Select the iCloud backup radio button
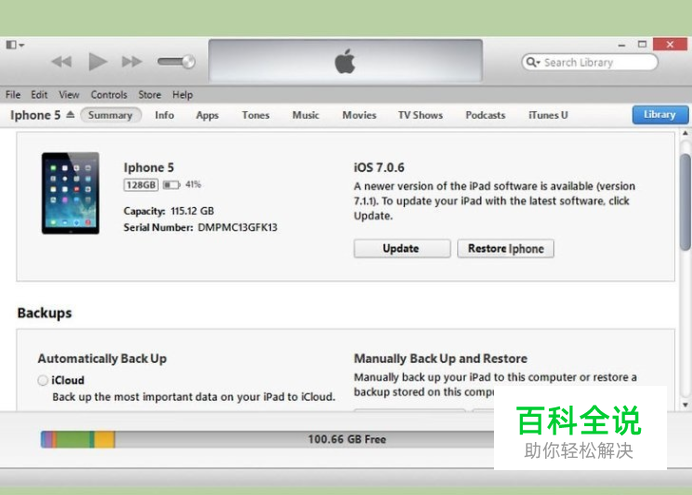The height and width of the screenshot is (495, 692). point(43,380)
